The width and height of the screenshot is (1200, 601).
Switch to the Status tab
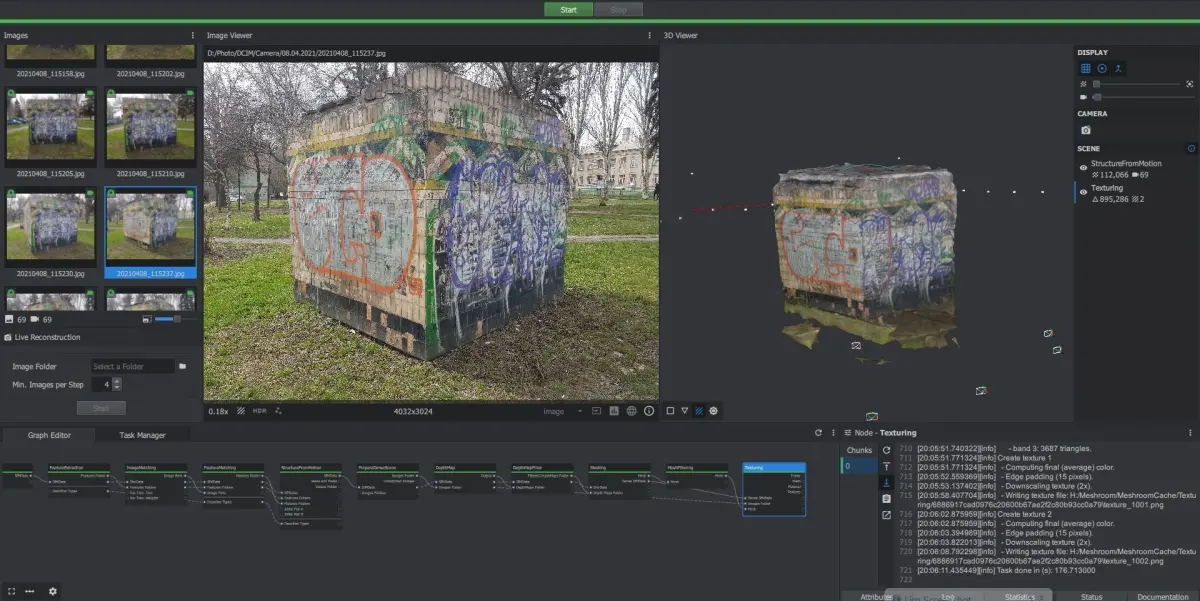pyautogui.click(x=1091, y=596)
